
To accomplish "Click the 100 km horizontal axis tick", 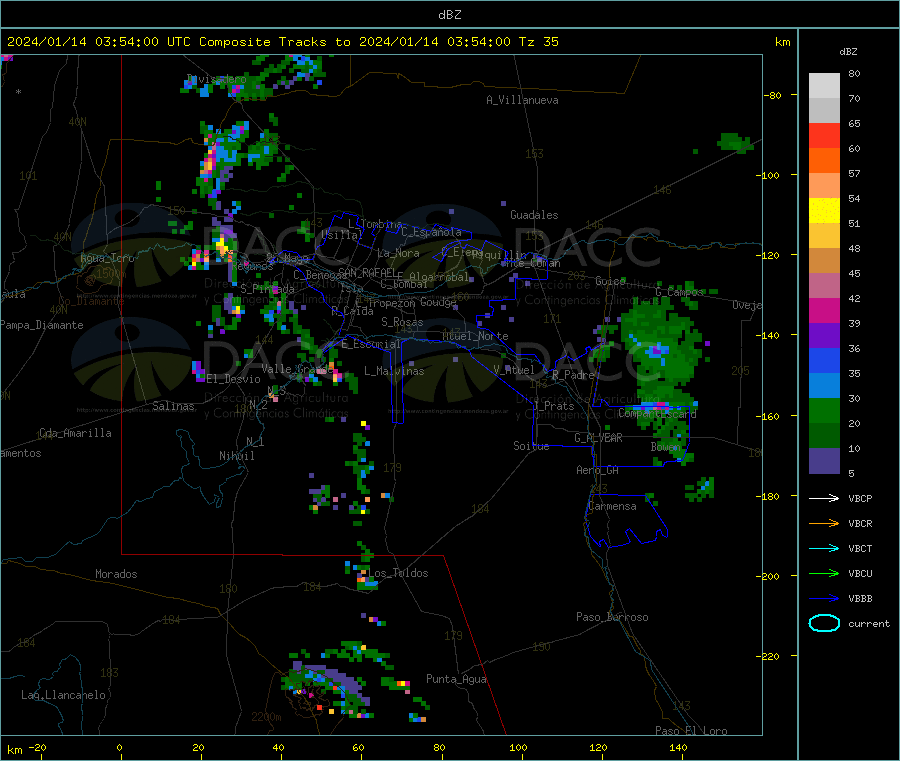I will [518, 747].
